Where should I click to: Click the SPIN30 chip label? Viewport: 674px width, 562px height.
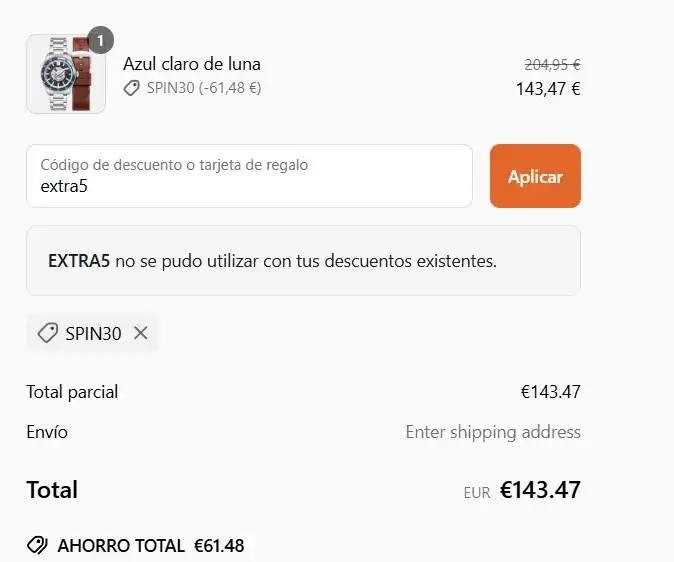(93, 333)
